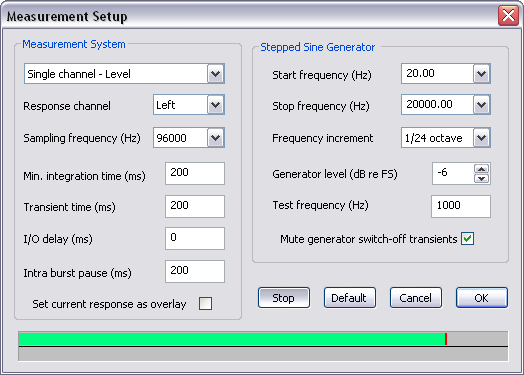Select the Min. integration time field
The height and width of the screenshot is (375, 524).
click(195, 173)
